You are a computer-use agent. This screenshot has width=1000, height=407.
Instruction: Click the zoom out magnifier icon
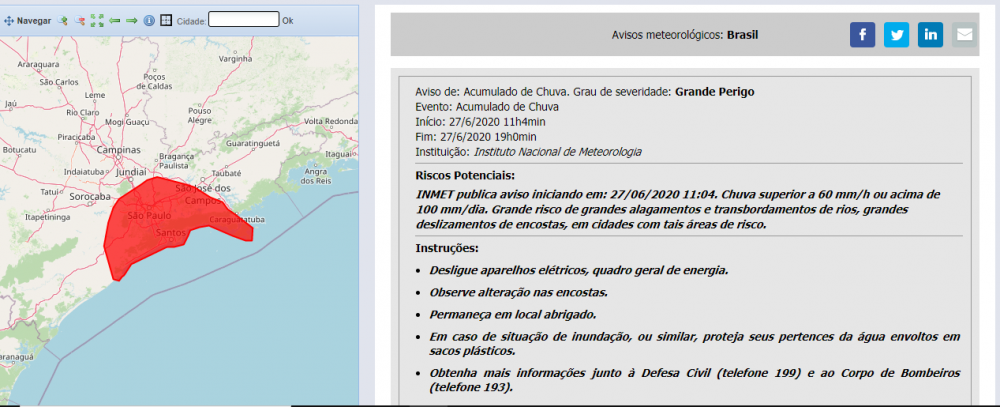tap(80, 20)
